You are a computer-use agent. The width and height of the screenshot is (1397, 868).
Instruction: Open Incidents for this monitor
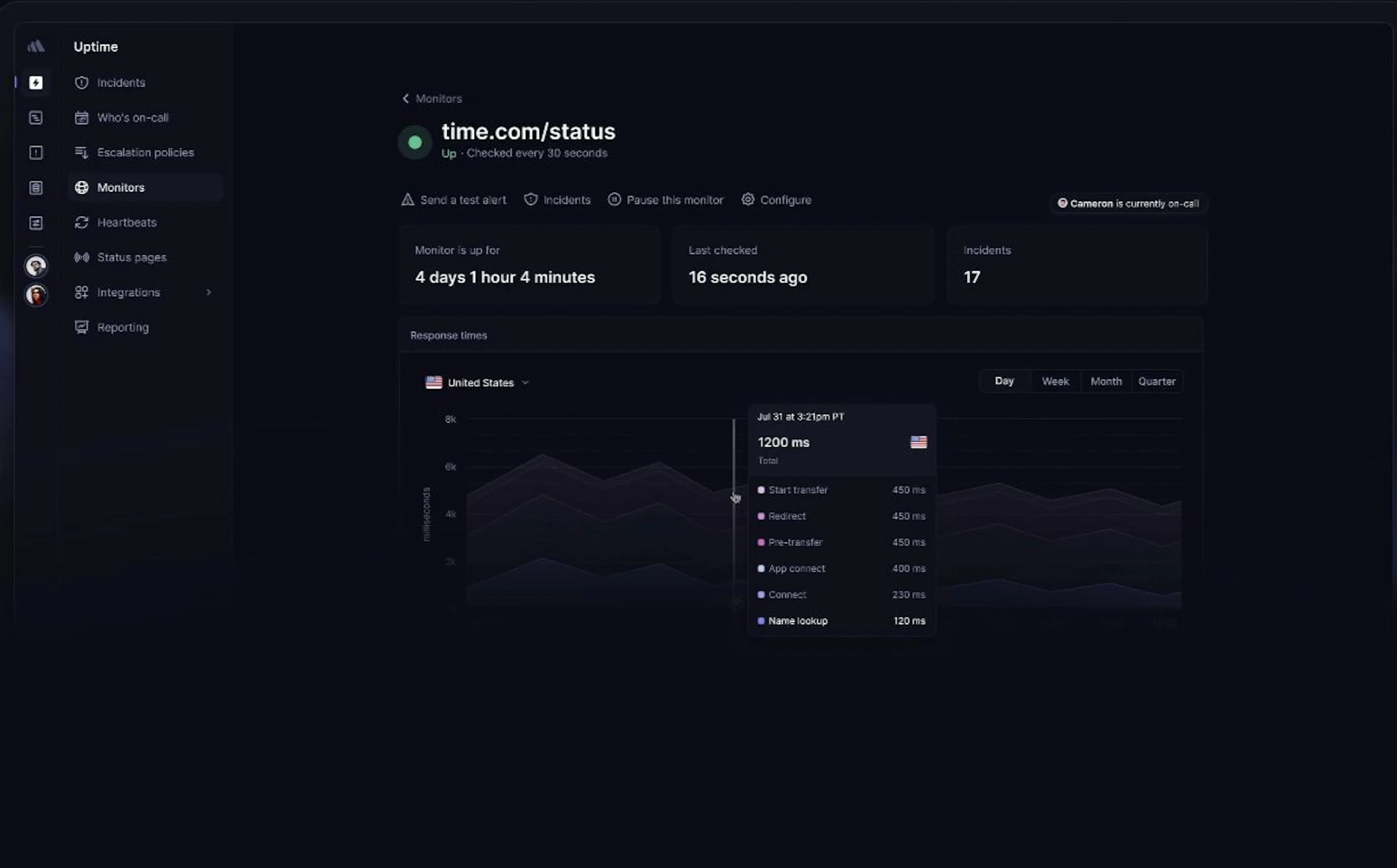pos(557,200)
